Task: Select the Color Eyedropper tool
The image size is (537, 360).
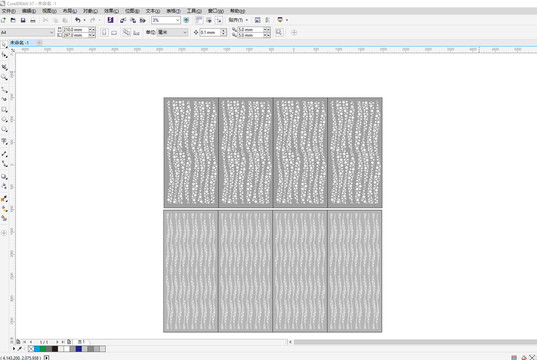Action: coord(4,198)
